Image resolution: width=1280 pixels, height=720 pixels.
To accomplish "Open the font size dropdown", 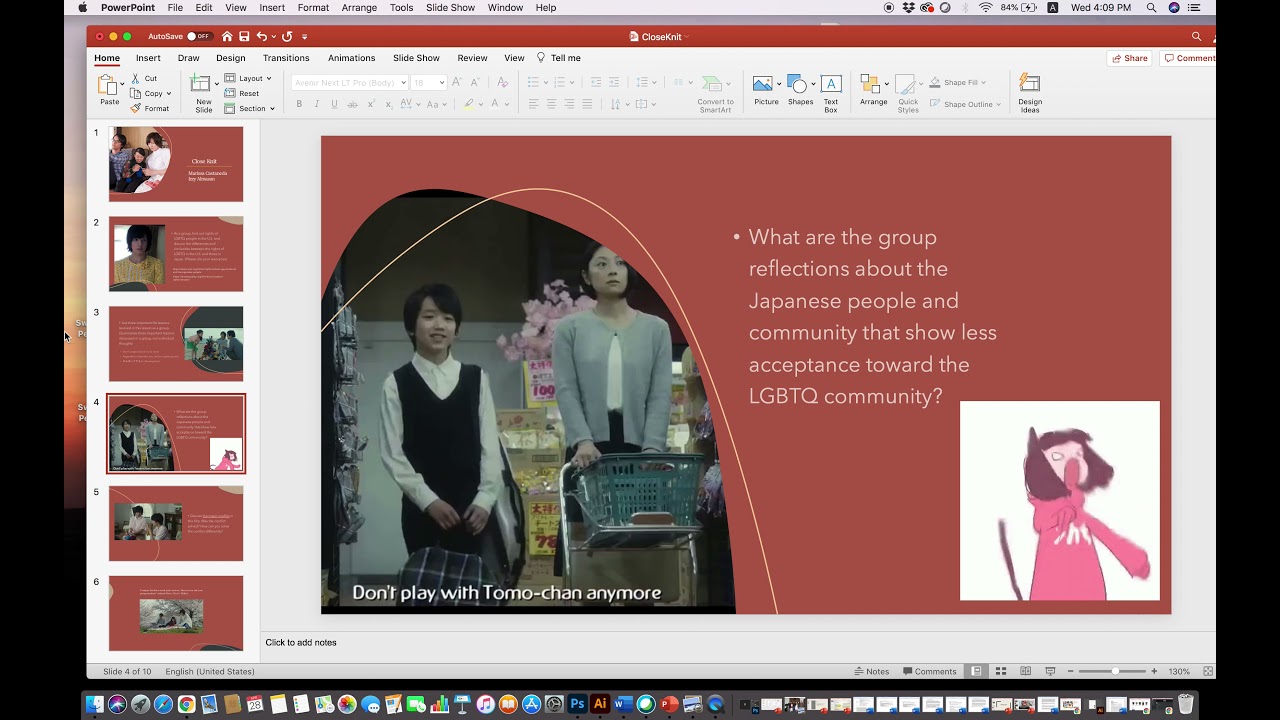I will click(442, 82).
